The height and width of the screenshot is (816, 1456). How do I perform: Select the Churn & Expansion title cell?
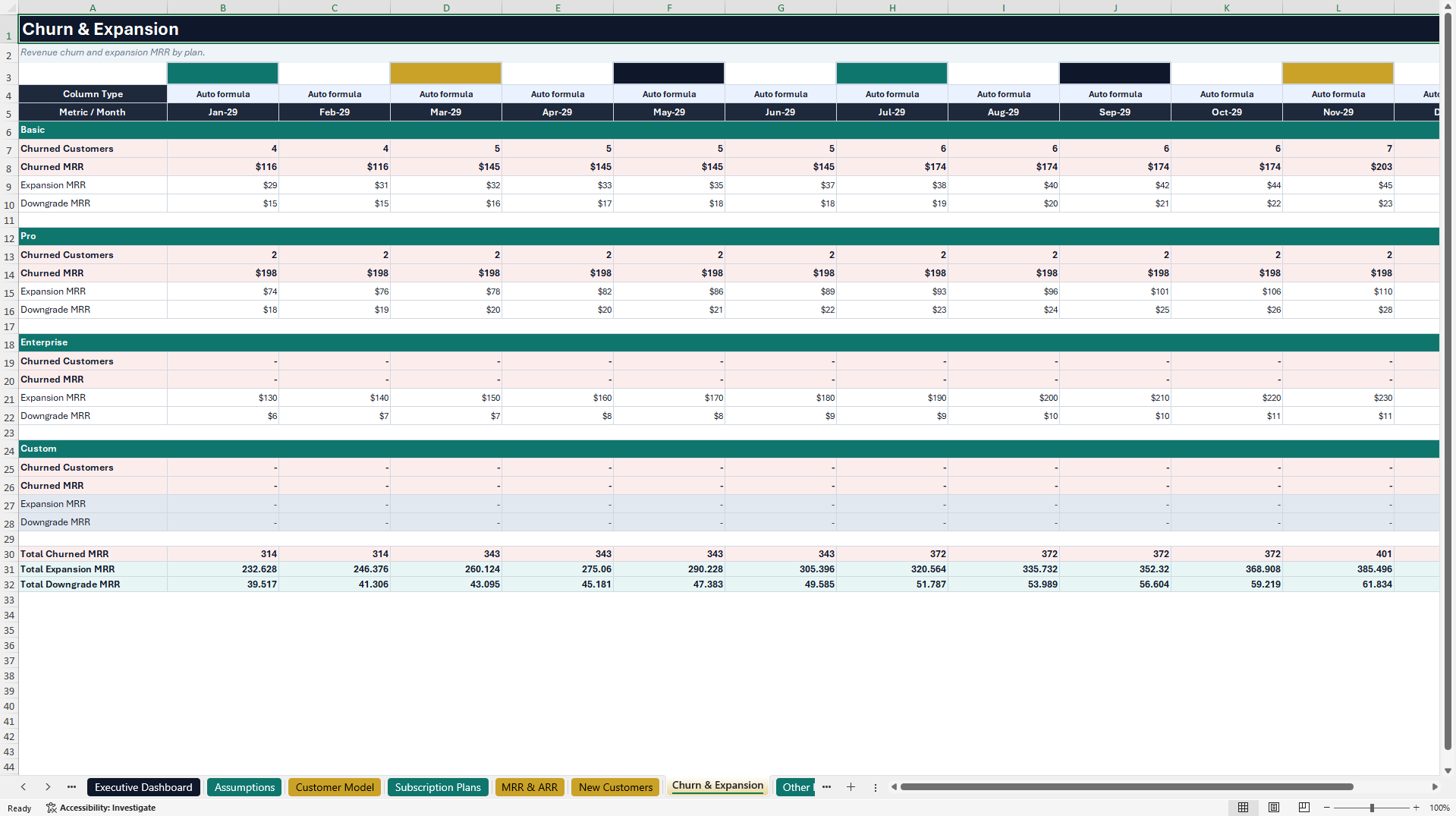pos(728,29)
